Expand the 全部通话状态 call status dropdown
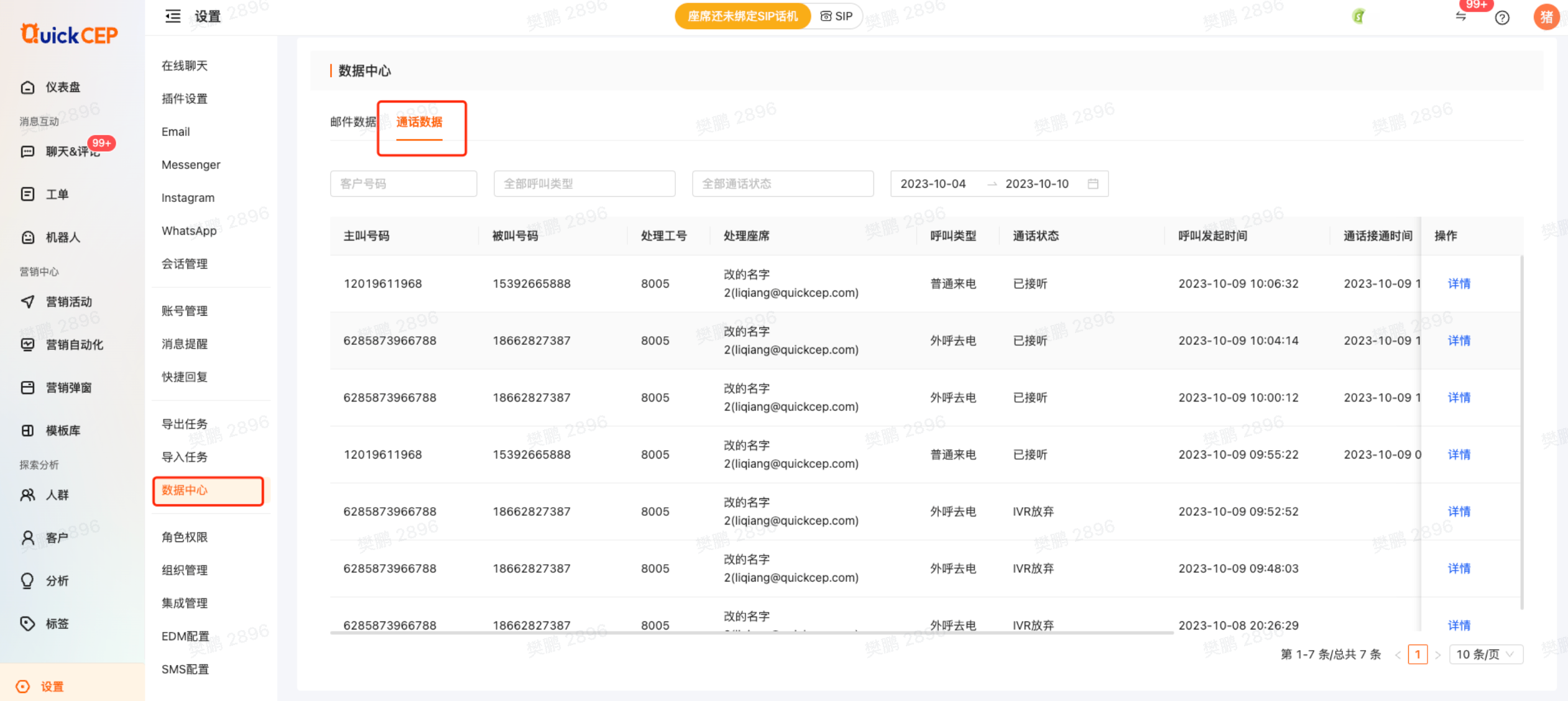Viewport: 1568px width, 701px height. tap(782, 184)
